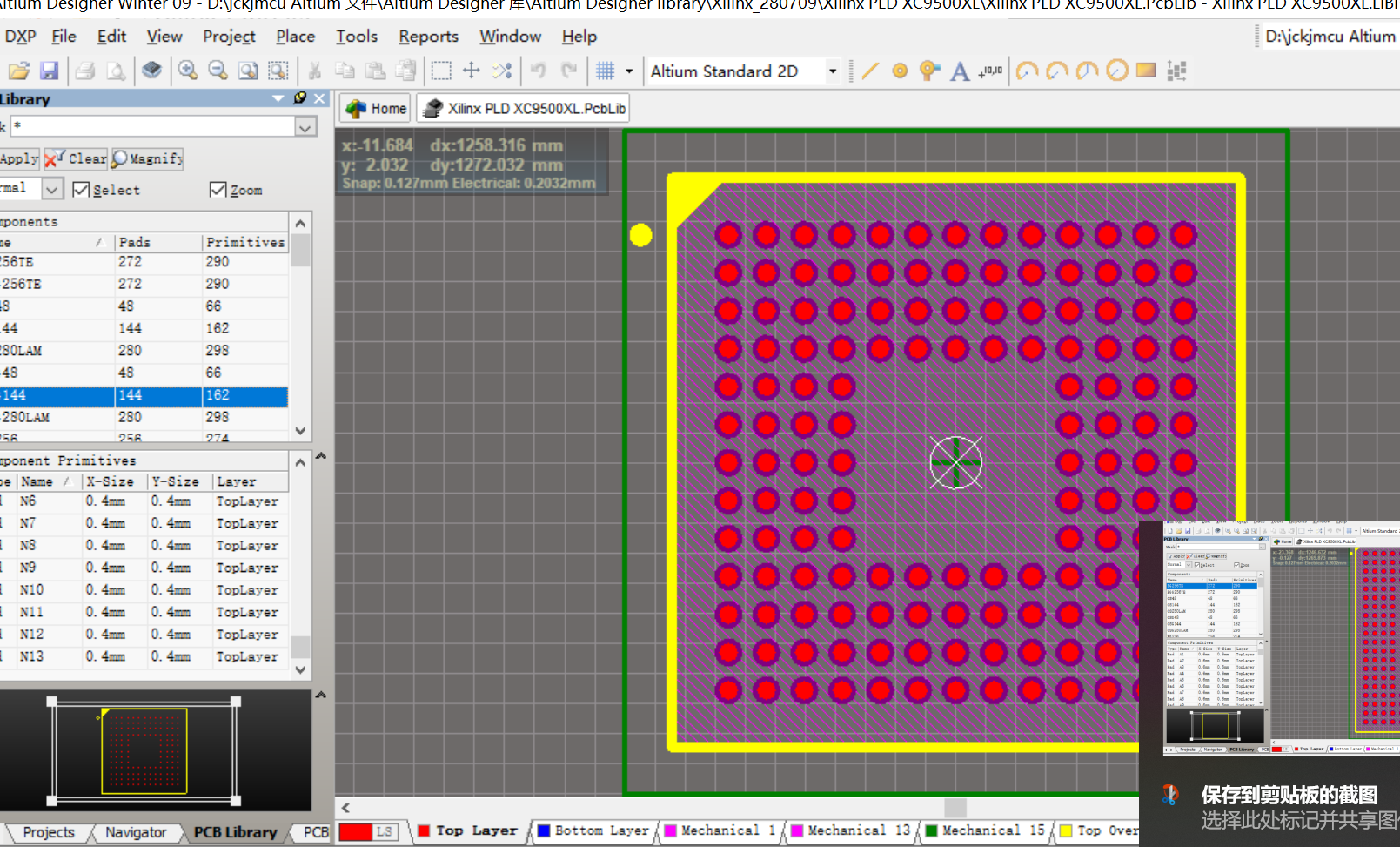The image size is (1400, 847).
Task: Select the Place Fill rectangle tool
Action: tap(1146, 71)
